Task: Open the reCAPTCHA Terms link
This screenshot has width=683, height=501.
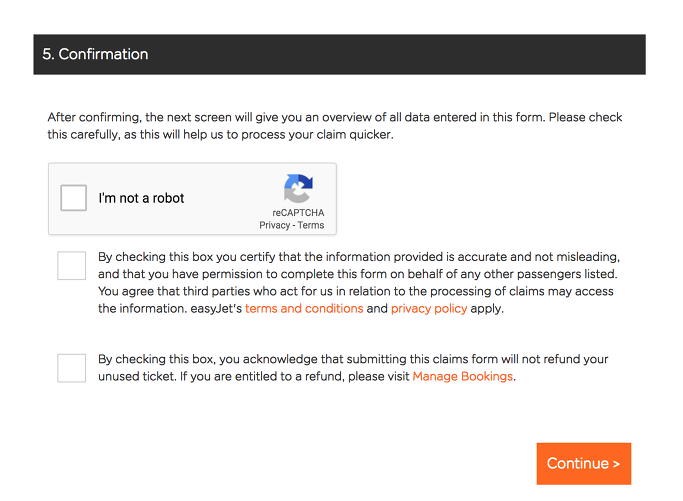Action: click(x=311, y=225)
